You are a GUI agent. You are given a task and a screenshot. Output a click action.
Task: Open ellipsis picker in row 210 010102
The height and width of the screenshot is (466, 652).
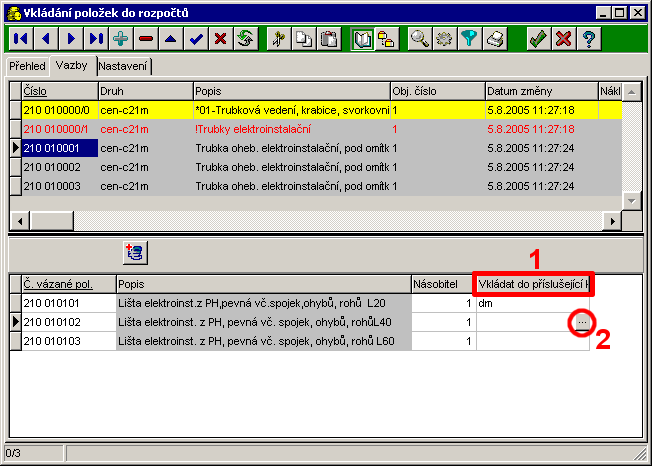click(x=582, y=322)
